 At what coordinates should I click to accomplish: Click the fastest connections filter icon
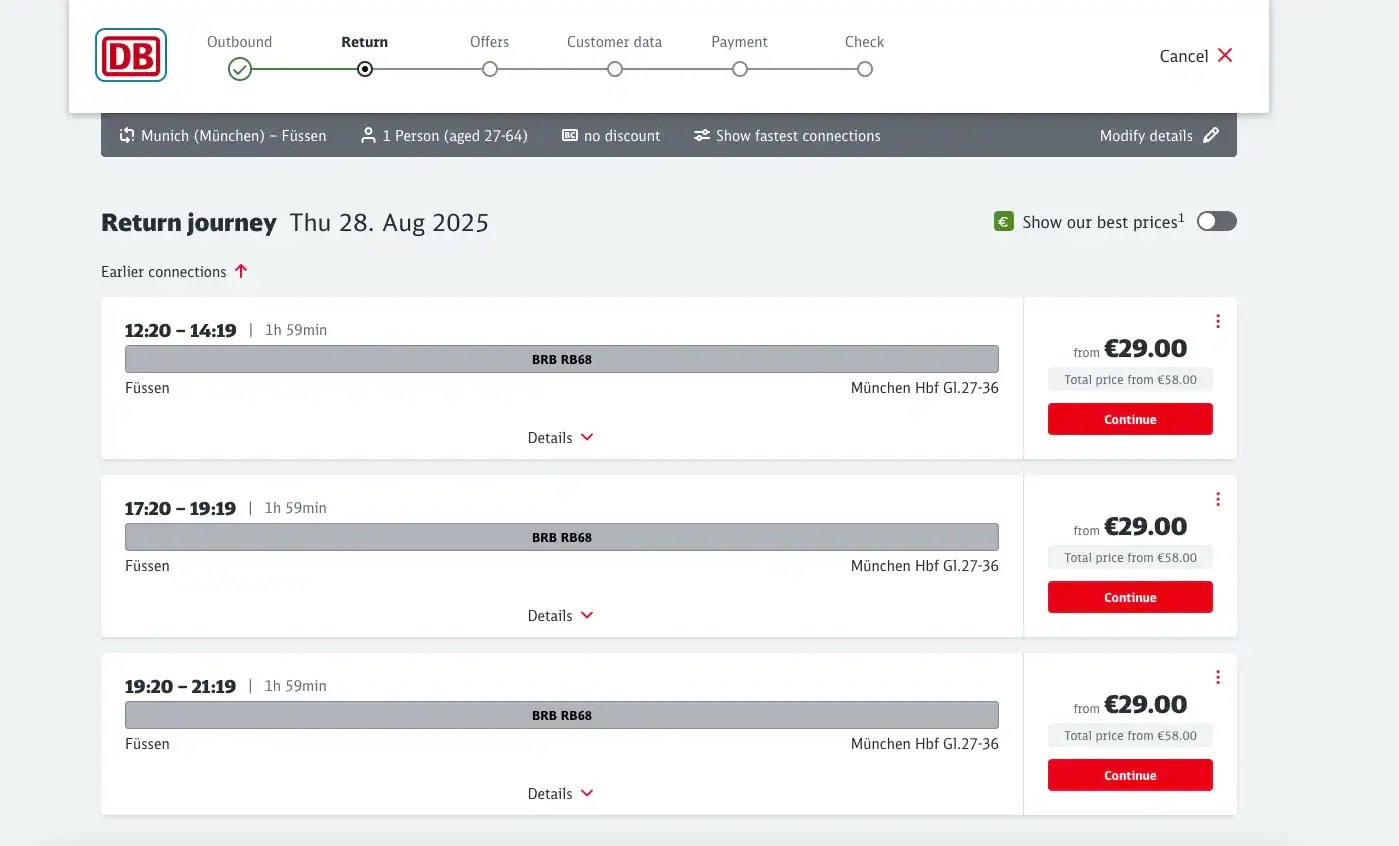pyautogui.click(x=702, y=135)
